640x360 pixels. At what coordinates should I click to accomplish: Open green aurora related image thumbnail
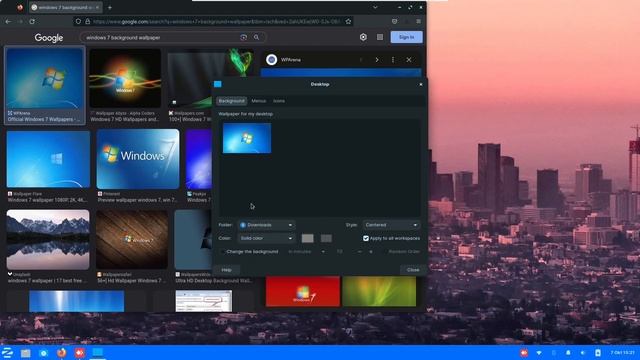(379, 291)
